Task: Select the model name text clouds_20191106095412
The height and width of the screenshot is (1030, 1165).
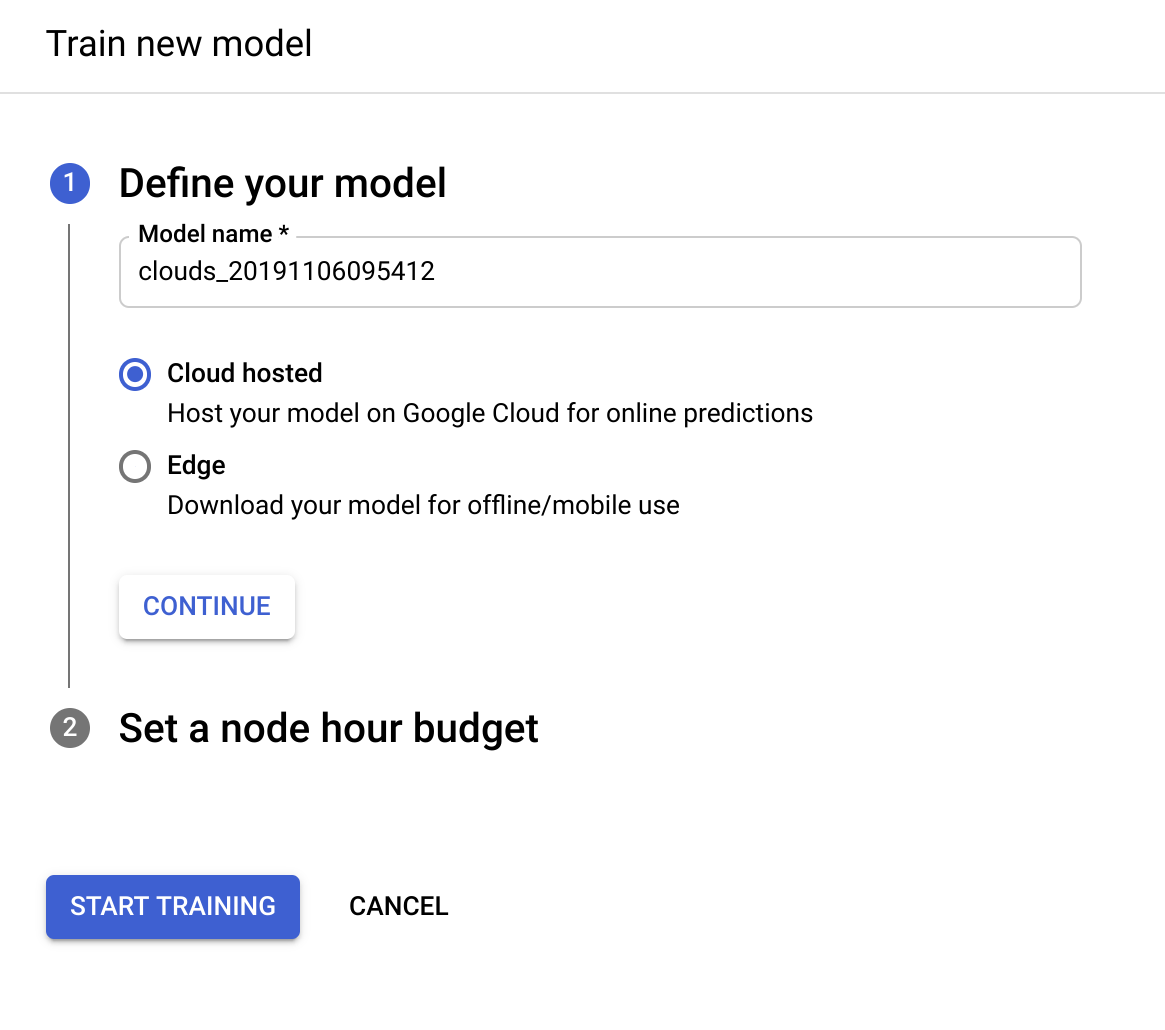Action: [x=287, y=271]
